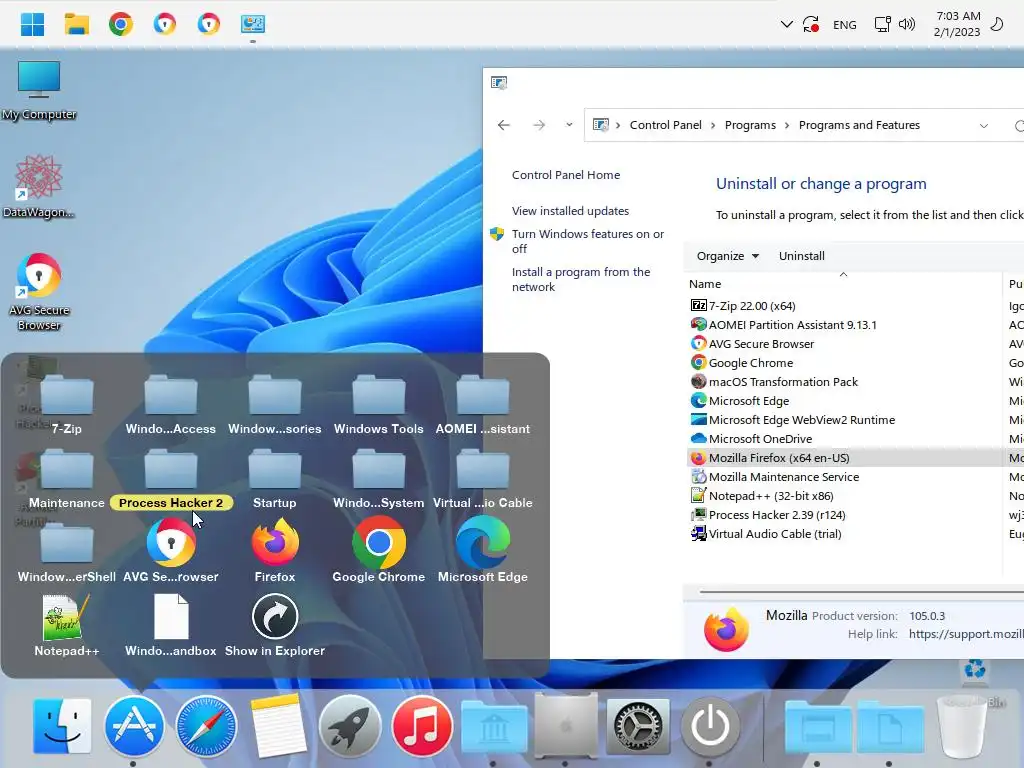Select Virtual Audio Cable (trial) entry

pyautogui.click(x=775, y=534)
